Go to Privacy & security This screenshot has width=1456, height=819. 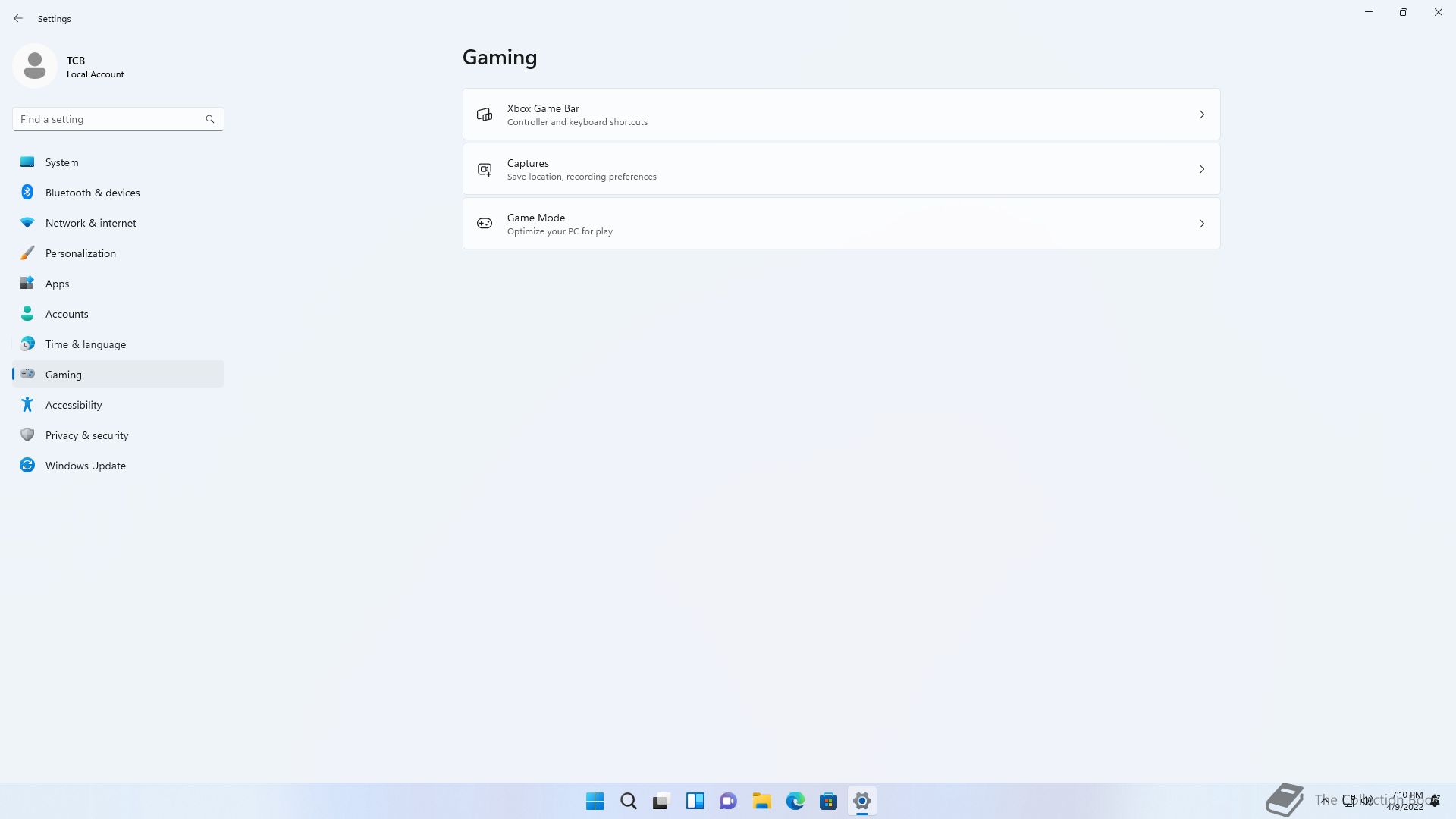[x=118, y=435]
